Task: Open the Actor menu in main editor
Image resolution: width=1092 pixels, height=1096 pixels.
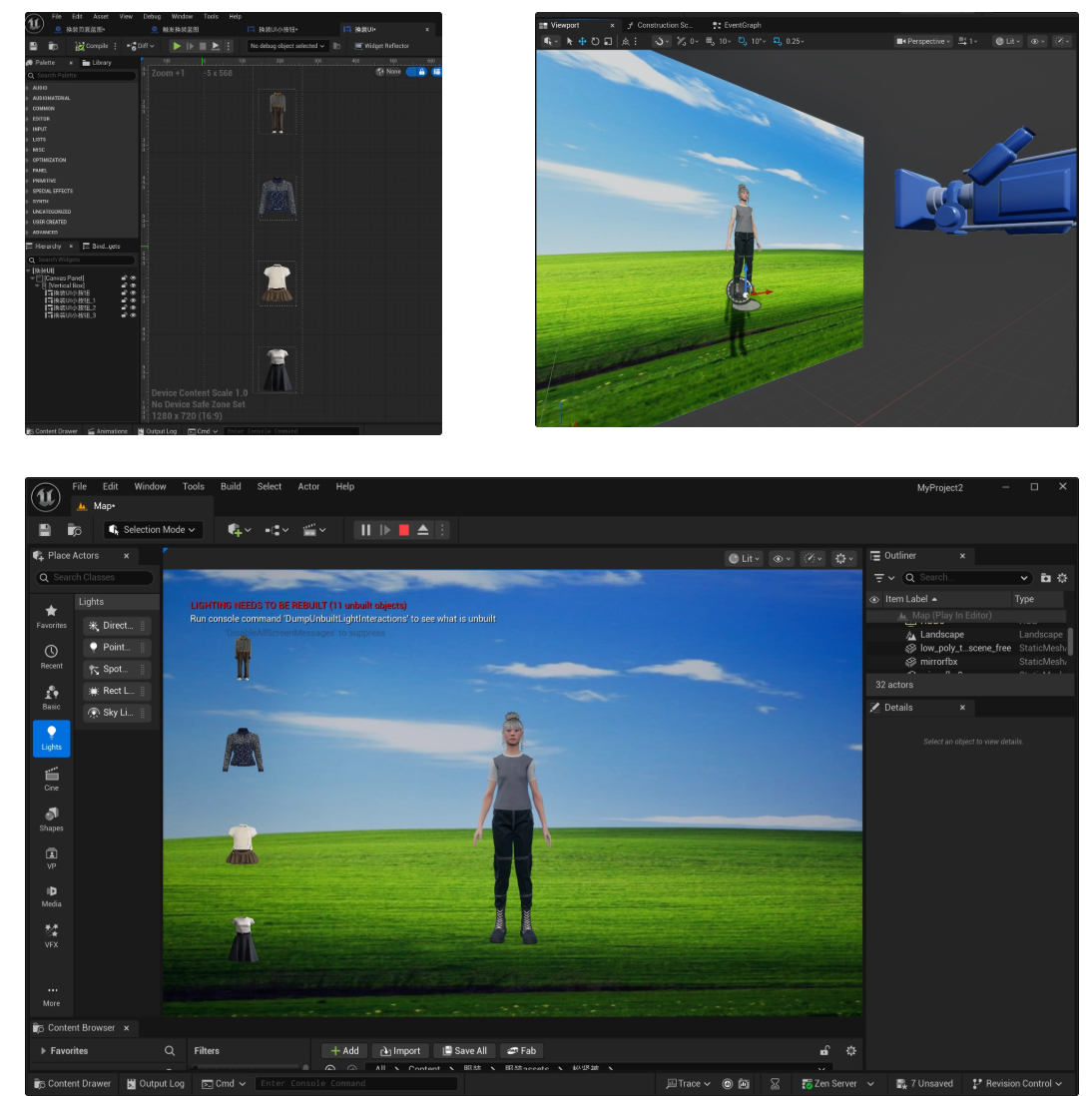Action: [x=308, y=486]
